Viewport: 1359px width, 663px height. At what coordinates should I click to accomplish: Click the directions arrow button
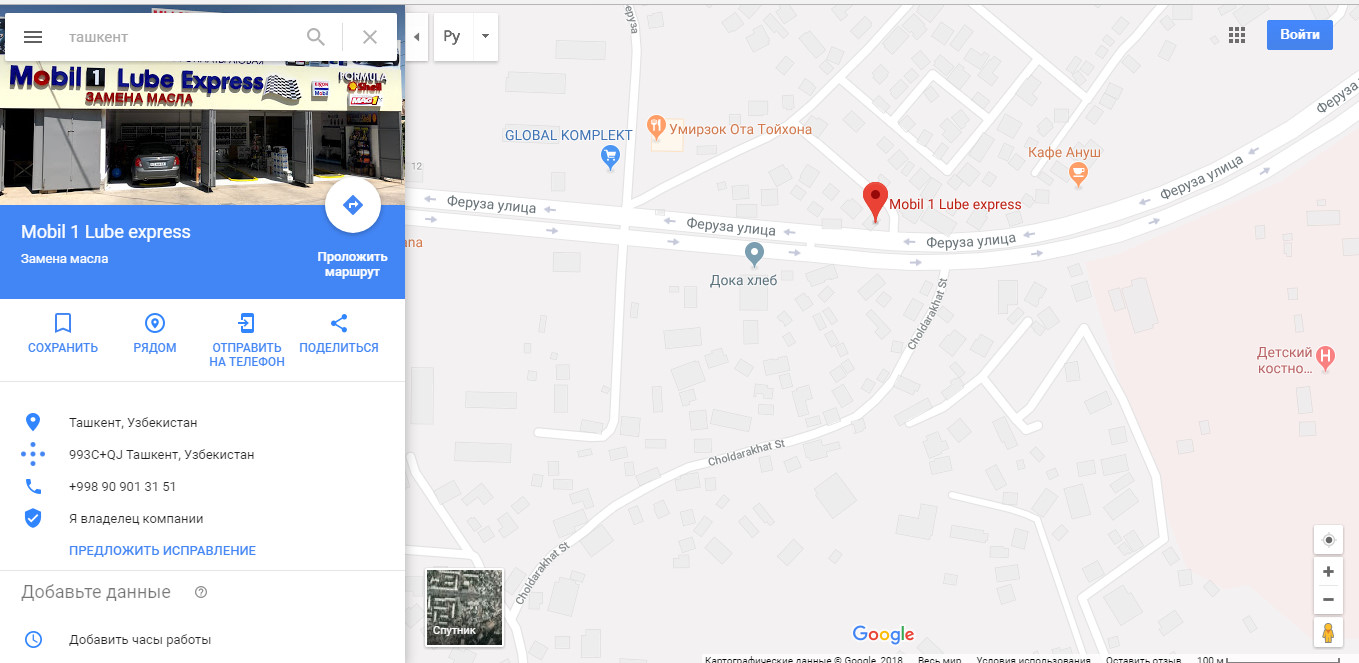pyautogui.click(x=352, y=205)
